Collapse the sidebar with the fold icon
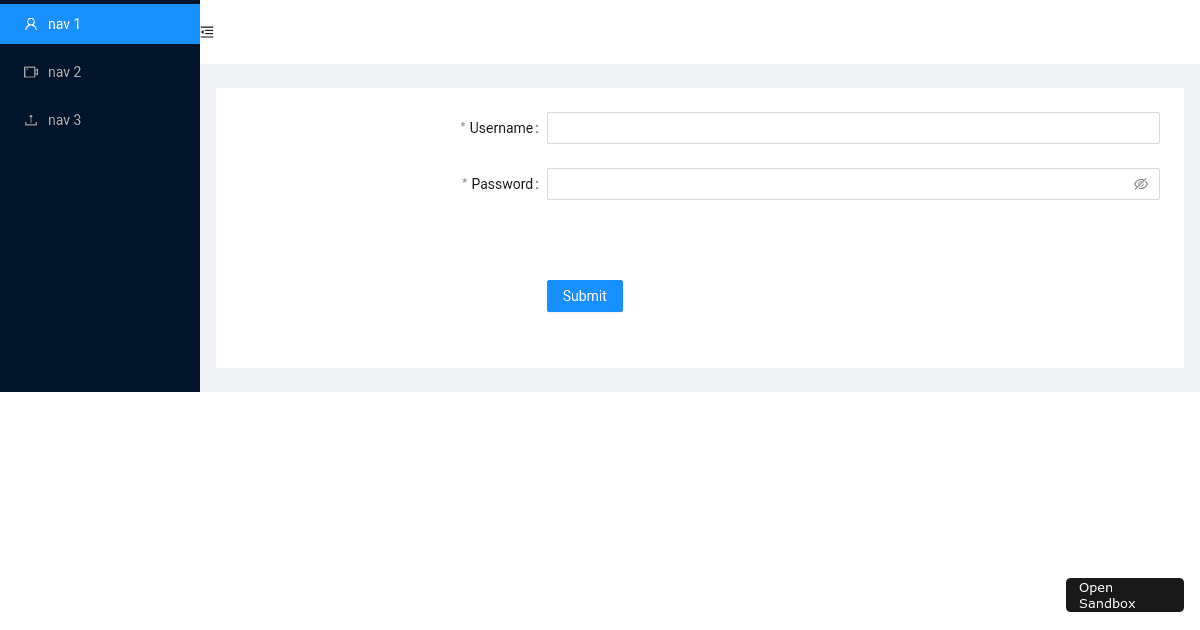 click(207, 32)
